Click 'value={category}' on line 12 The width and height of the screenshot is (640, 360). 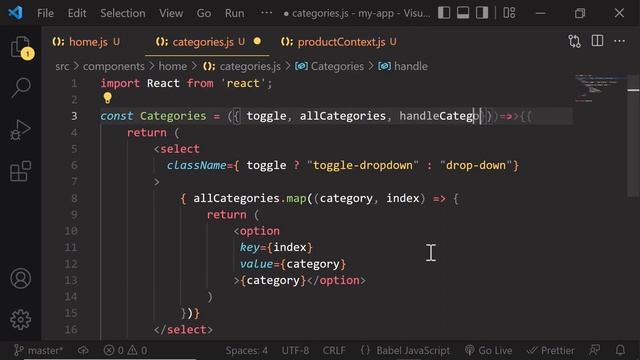click(x=293, y=264)
